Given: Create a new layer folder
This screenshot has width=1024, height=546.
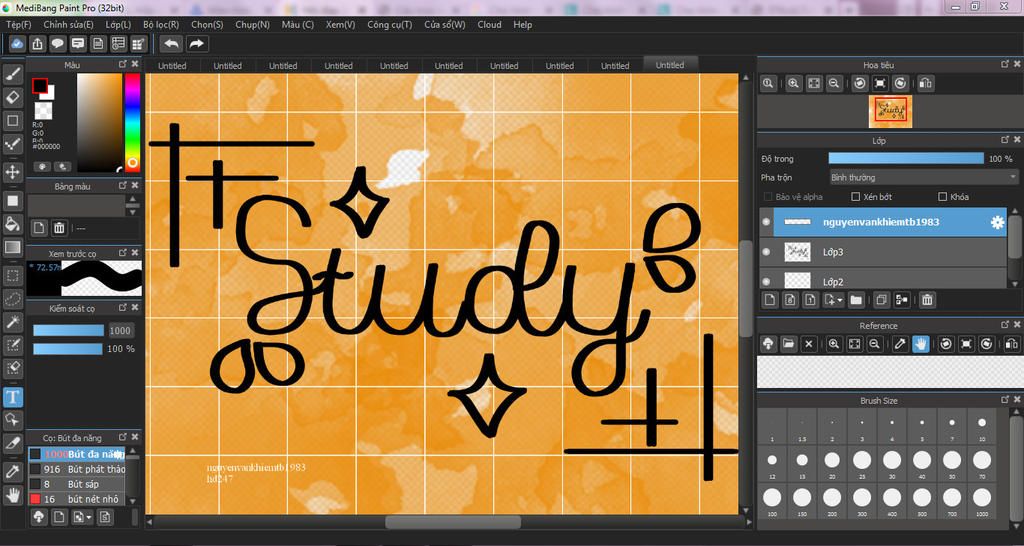Looking at the screenshot, I should click(x=856, y=300).
